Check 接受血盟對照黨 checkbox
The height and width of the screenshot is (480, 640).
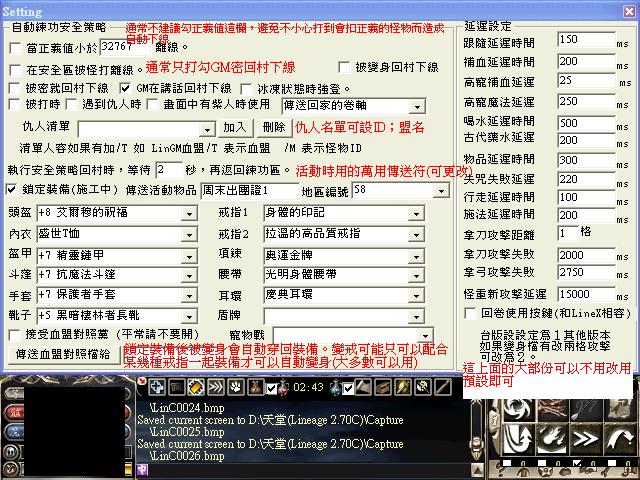tap(14, 335)
